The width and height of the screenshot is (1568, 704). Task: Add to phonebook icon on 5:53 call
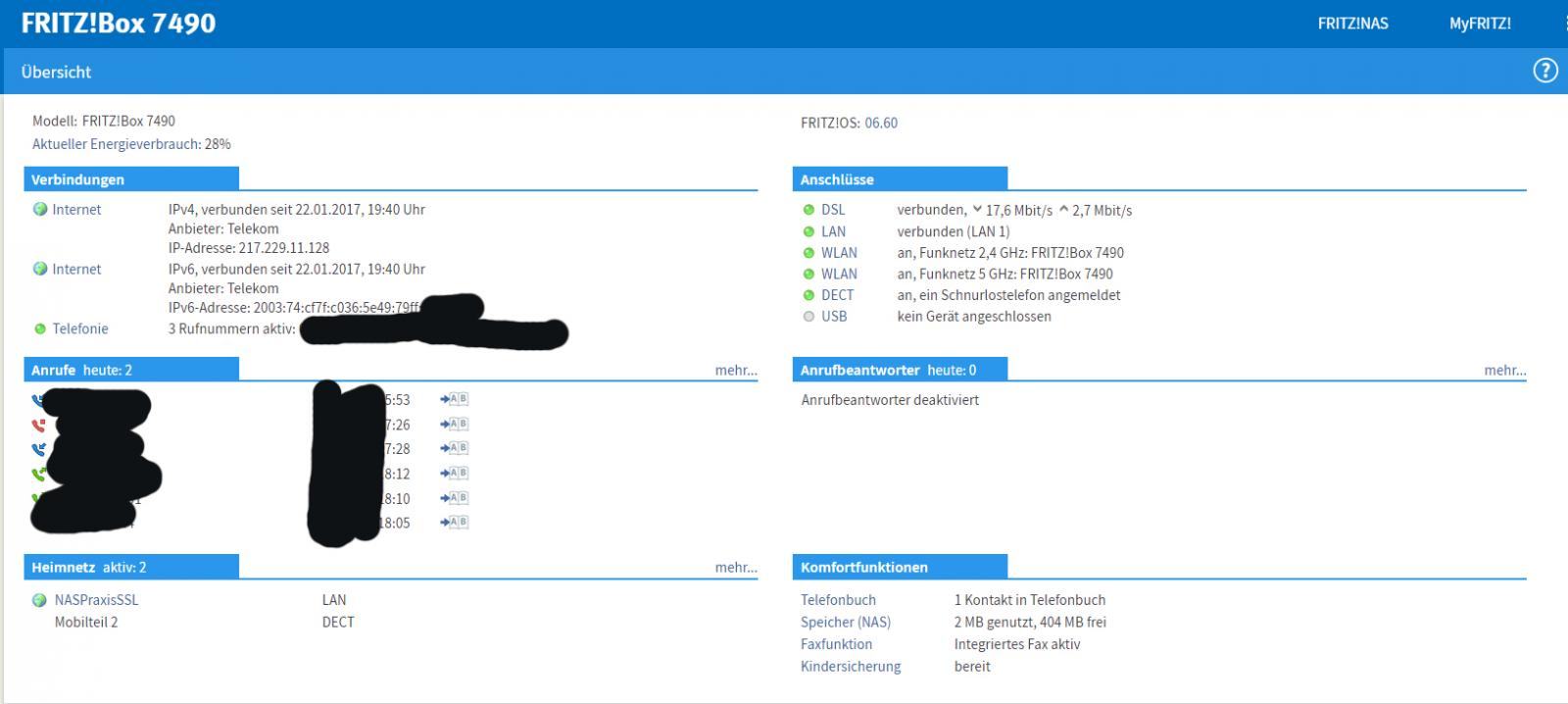[x=454, y=399]
